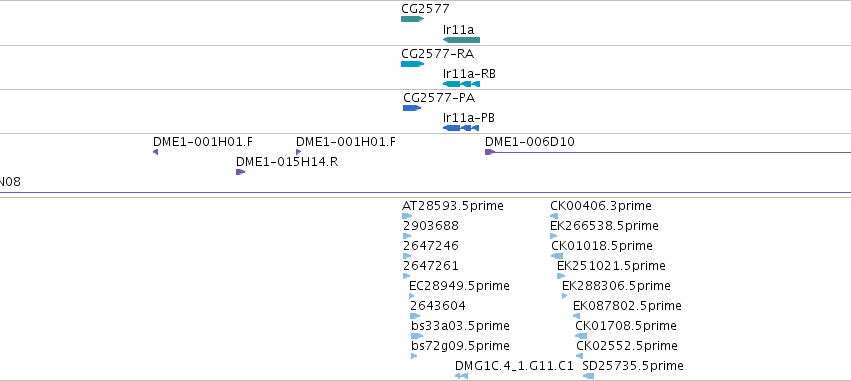The width and height of the screenshot is (851, 381).
Task: Click the EK087802.5prime label
Action: 627,306
